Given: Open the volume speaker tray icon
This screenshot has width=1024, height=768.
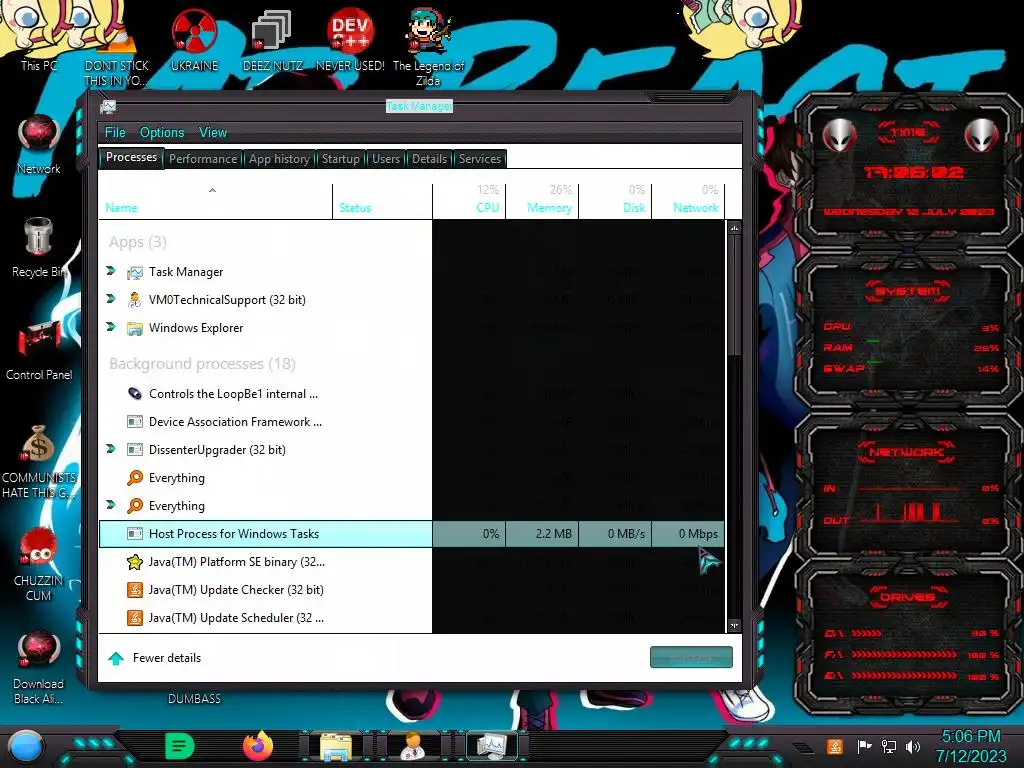Looking at the screenshot, I should 913,746.
